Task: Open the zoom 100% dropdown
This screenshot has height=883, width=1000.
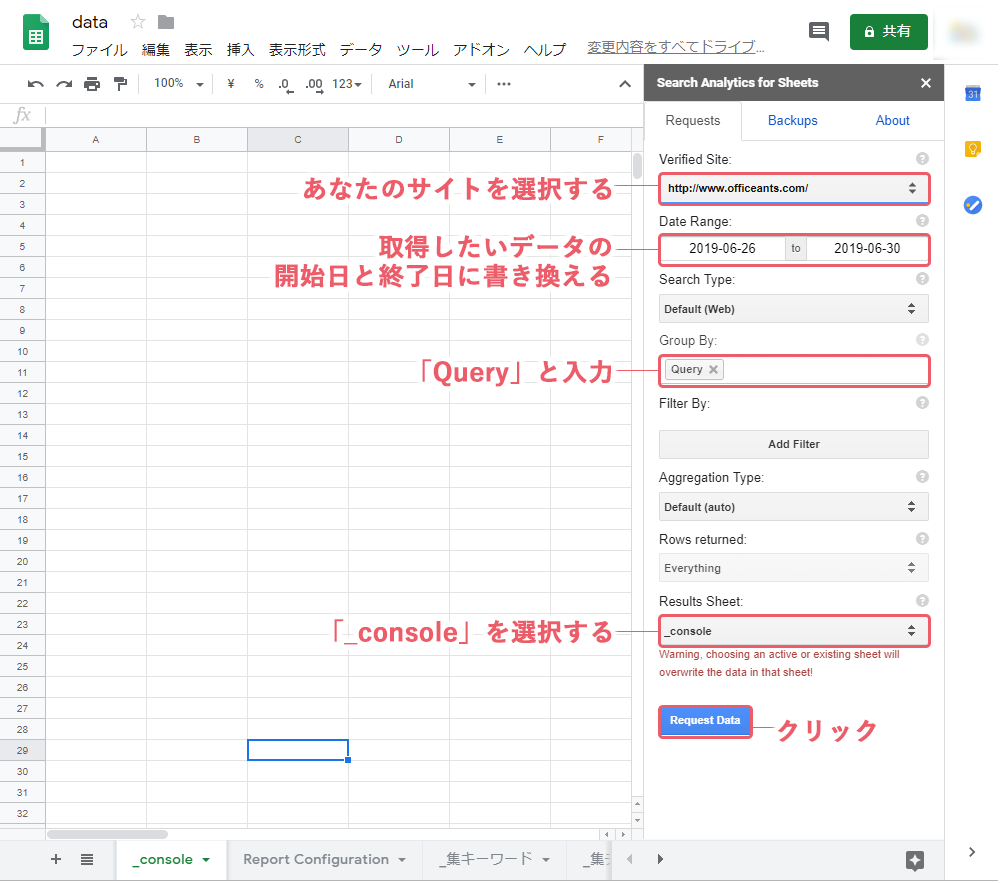Action: tap(178, 84)
